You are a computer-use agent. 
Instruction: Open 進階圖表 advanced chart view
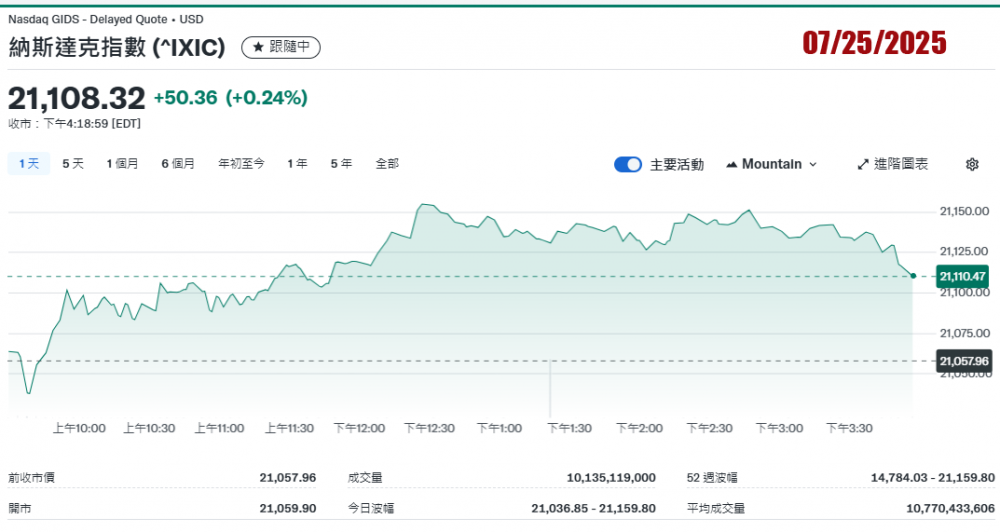892,164
